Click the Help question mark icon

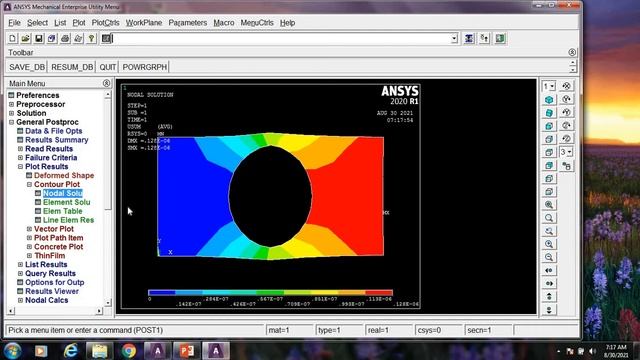point(91,38)
